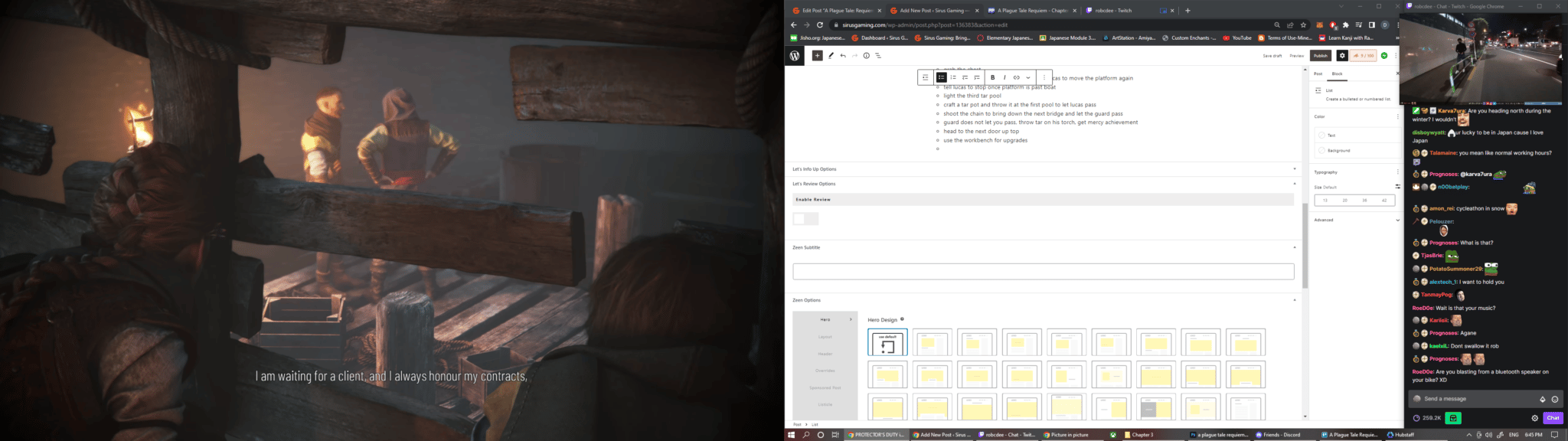Click the Bits icon in chat input
This screenshot has height=441, width=1568.
(1543, 399)
